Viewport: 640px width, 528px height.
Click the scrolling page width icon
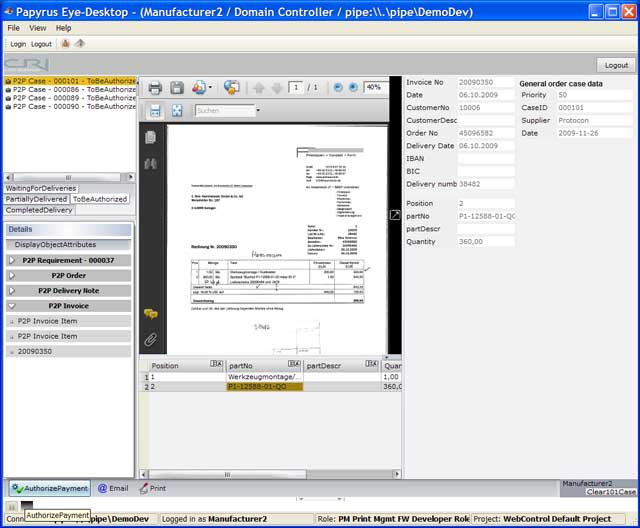[155, 111]
